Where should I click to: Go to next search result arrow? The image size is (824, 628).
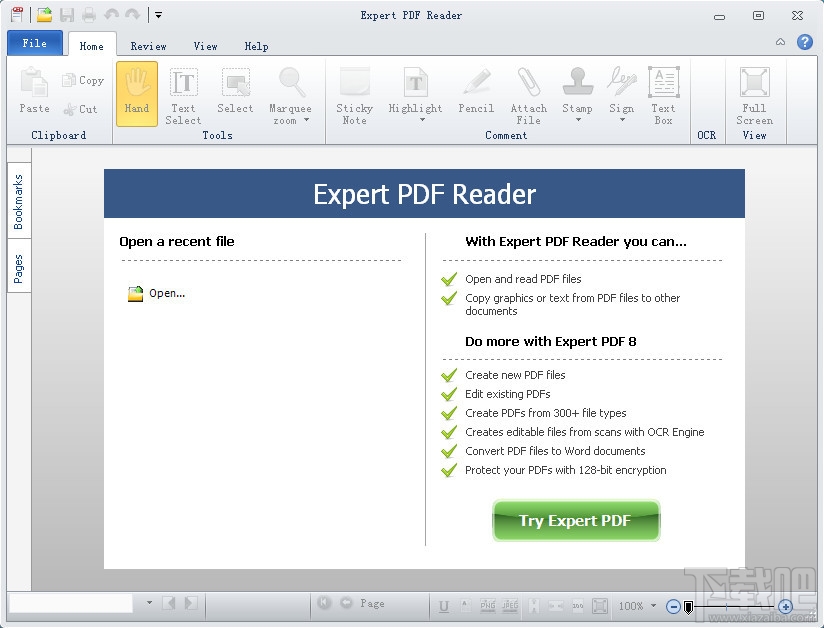191,603
